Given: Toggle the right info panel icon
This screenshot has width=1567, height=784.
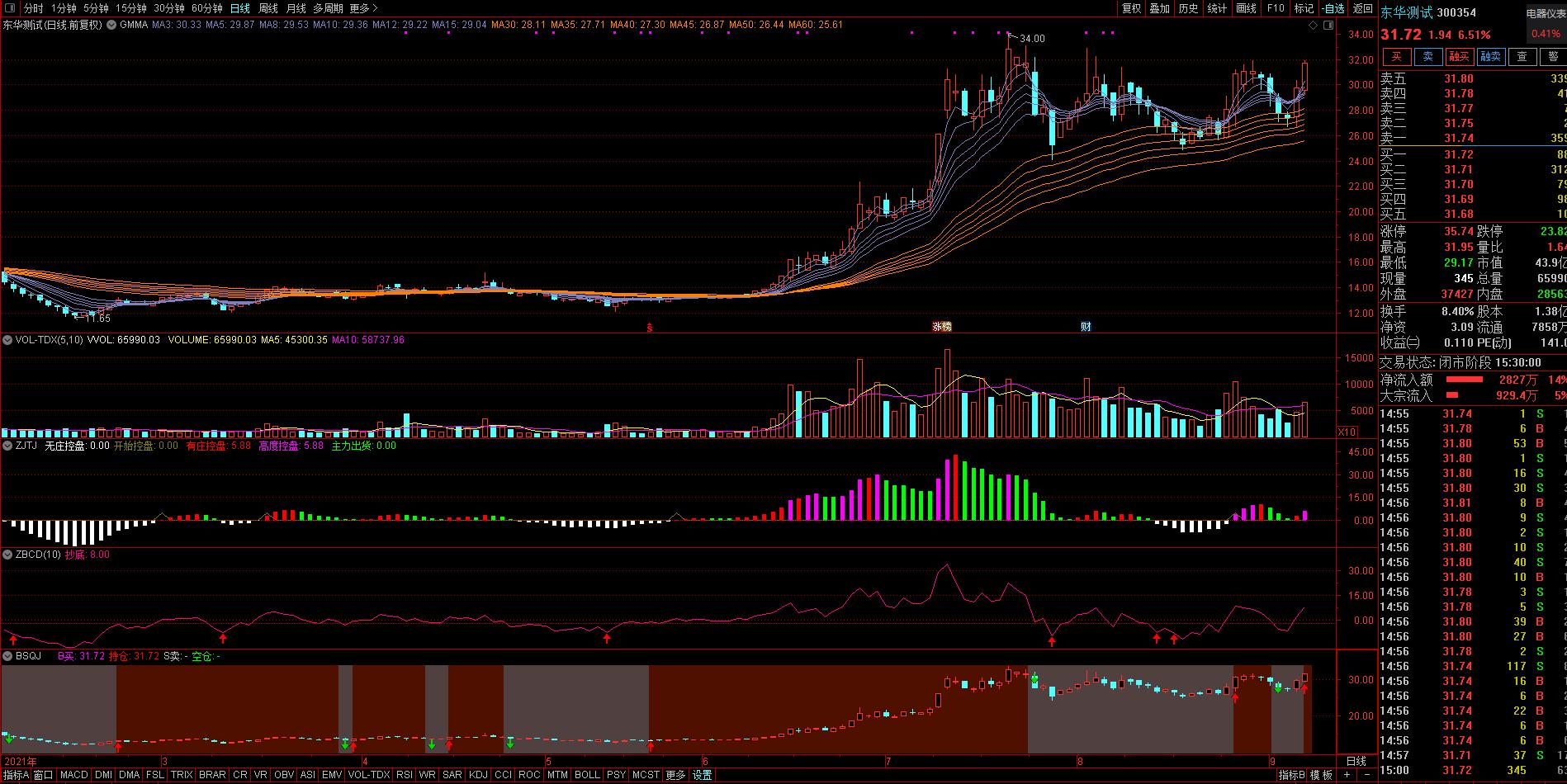Looking at the screenshot, I should pos(1328,25).
